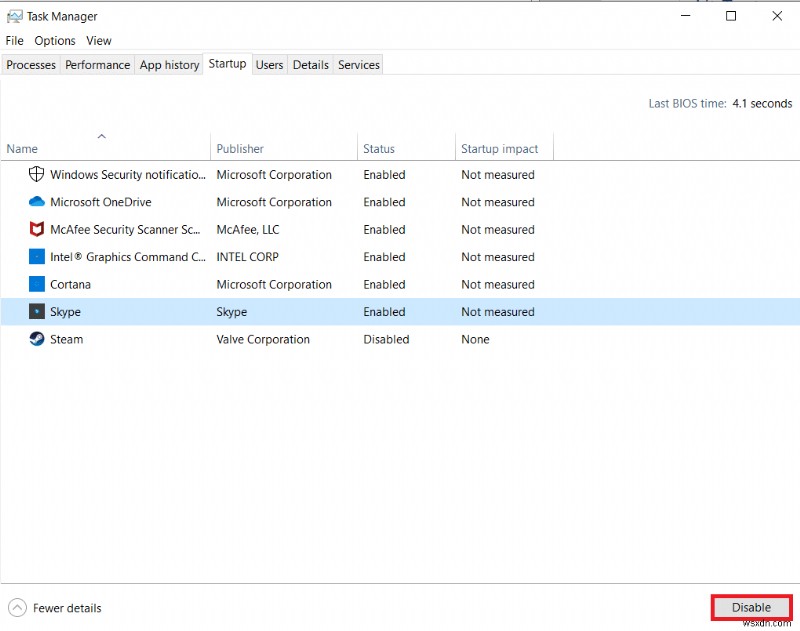Image resolution: width=800 pixels, height=631 pixels.
Task: Open the Options menu
Action: 54,41
